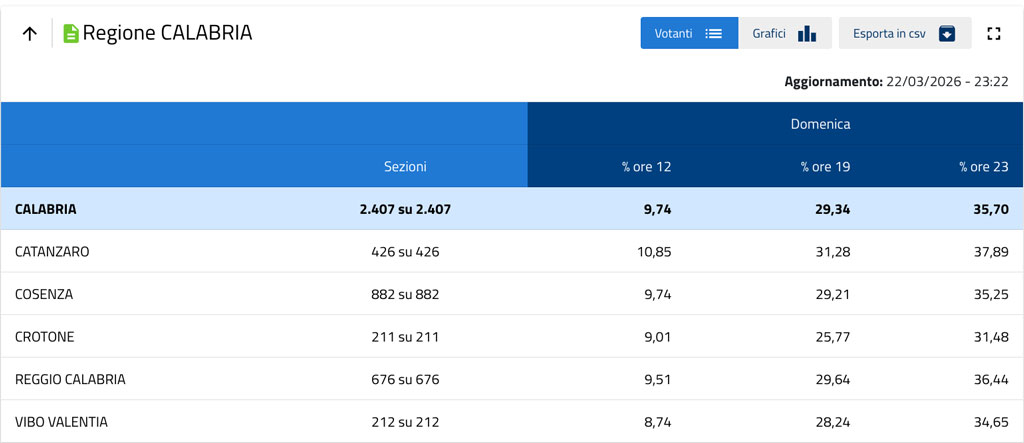The width and height of the screenshot is (1024, 443).
Task: Open the VIBO VALENTIA province row
Action: (61, 422)
